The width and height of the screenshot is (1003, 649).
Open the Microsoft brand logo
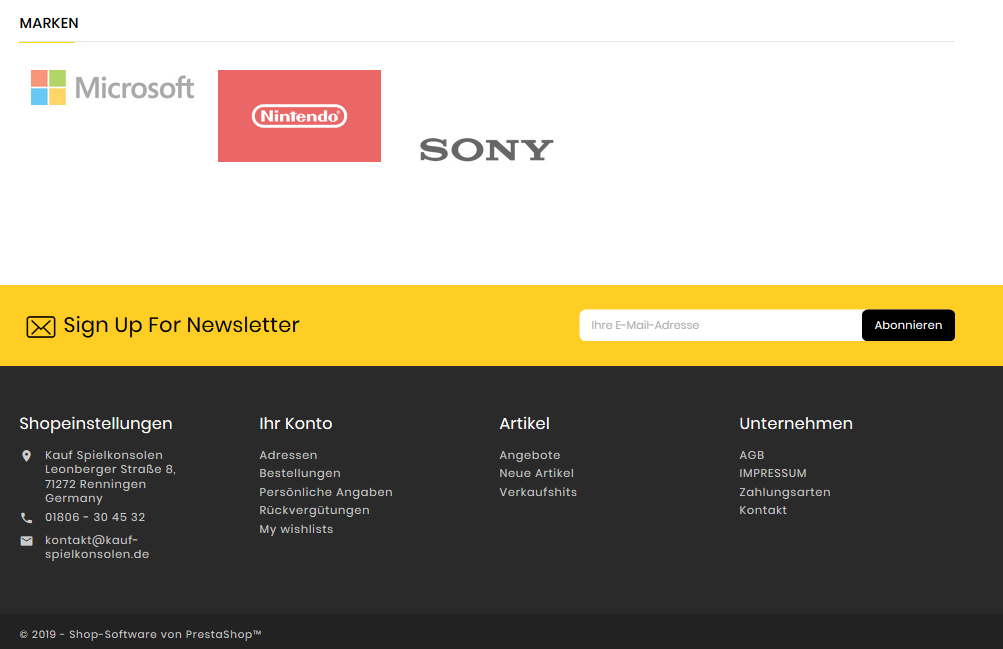[113, 88]
